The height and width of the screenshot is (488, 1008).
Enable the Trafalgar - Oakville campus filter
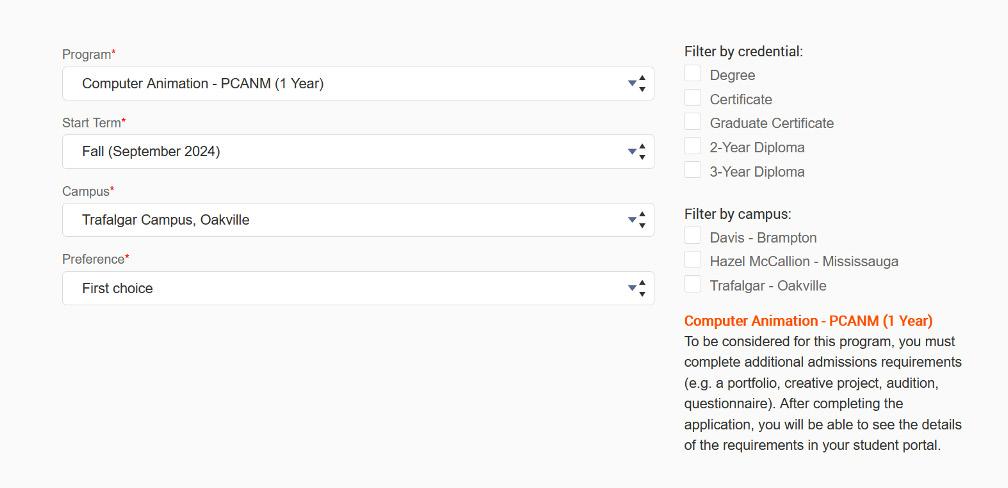click(693, 284)
